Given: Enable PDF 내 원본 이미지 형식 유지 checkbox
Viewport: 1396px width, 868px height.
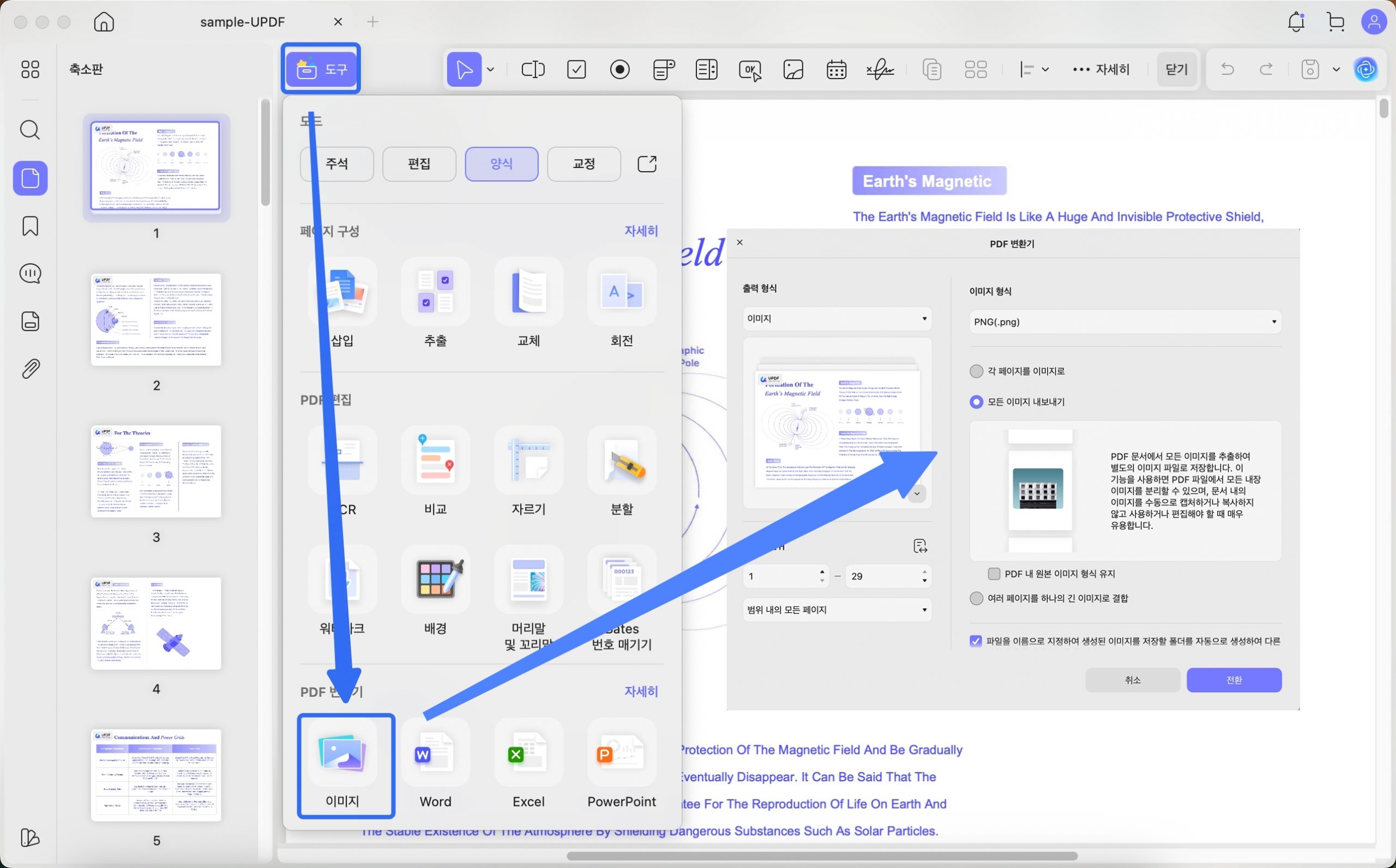Looking at the screenshot, I should coord(994,574).
